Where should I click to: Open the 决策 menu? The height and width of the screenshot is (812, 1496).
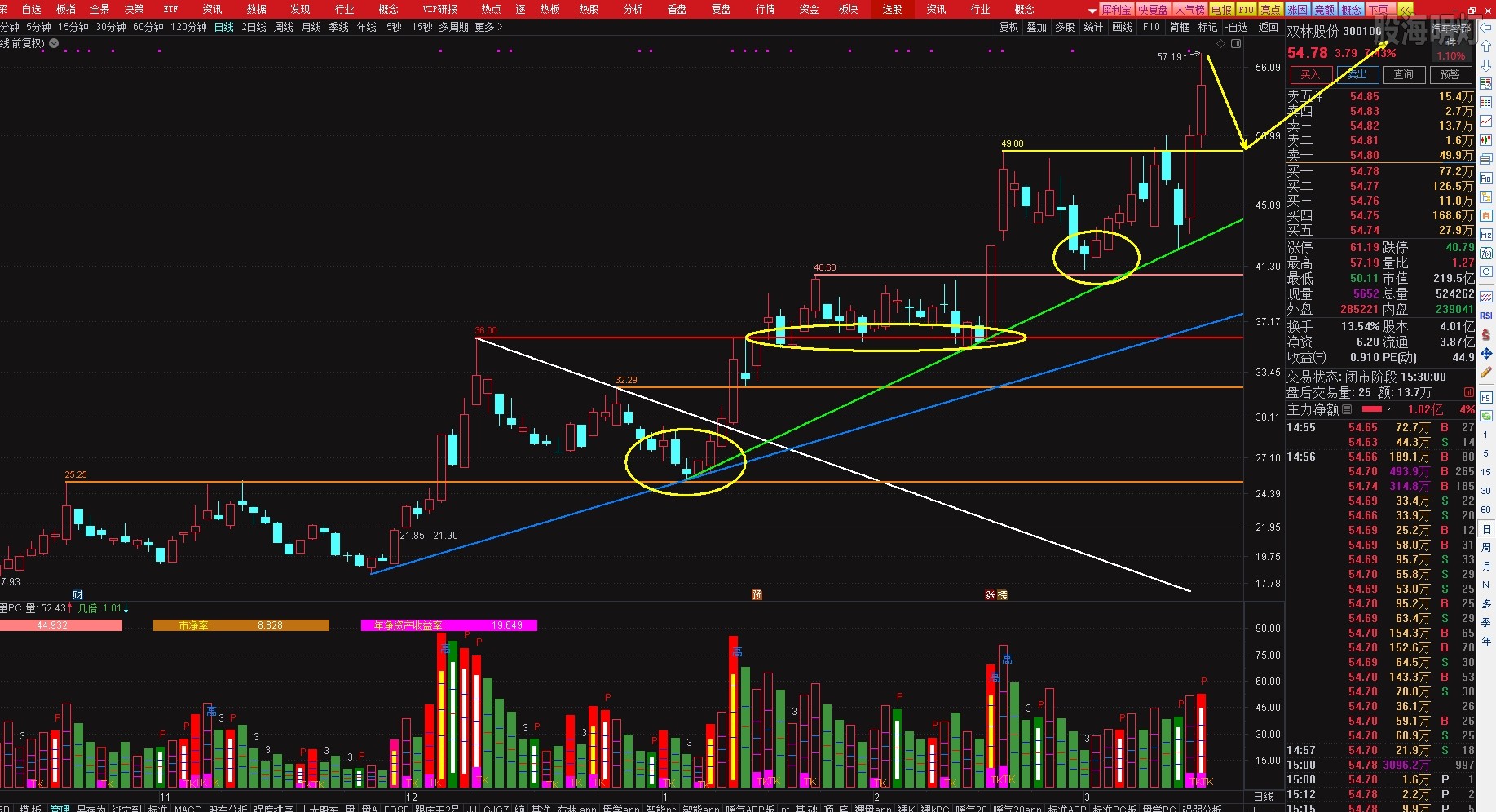pos(134,9)
